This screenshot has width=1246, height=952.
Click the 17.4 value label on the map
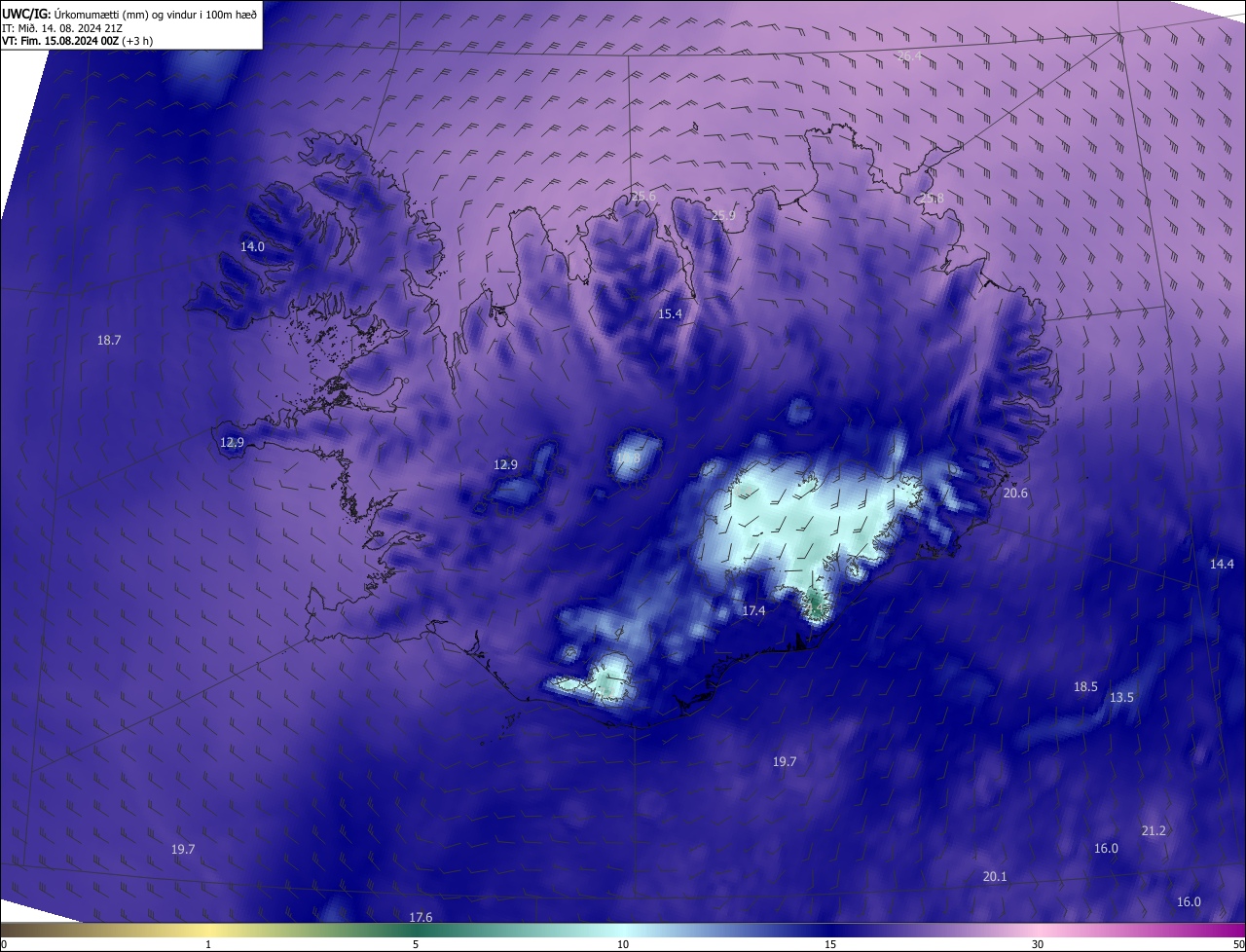[x=753, y=611]
